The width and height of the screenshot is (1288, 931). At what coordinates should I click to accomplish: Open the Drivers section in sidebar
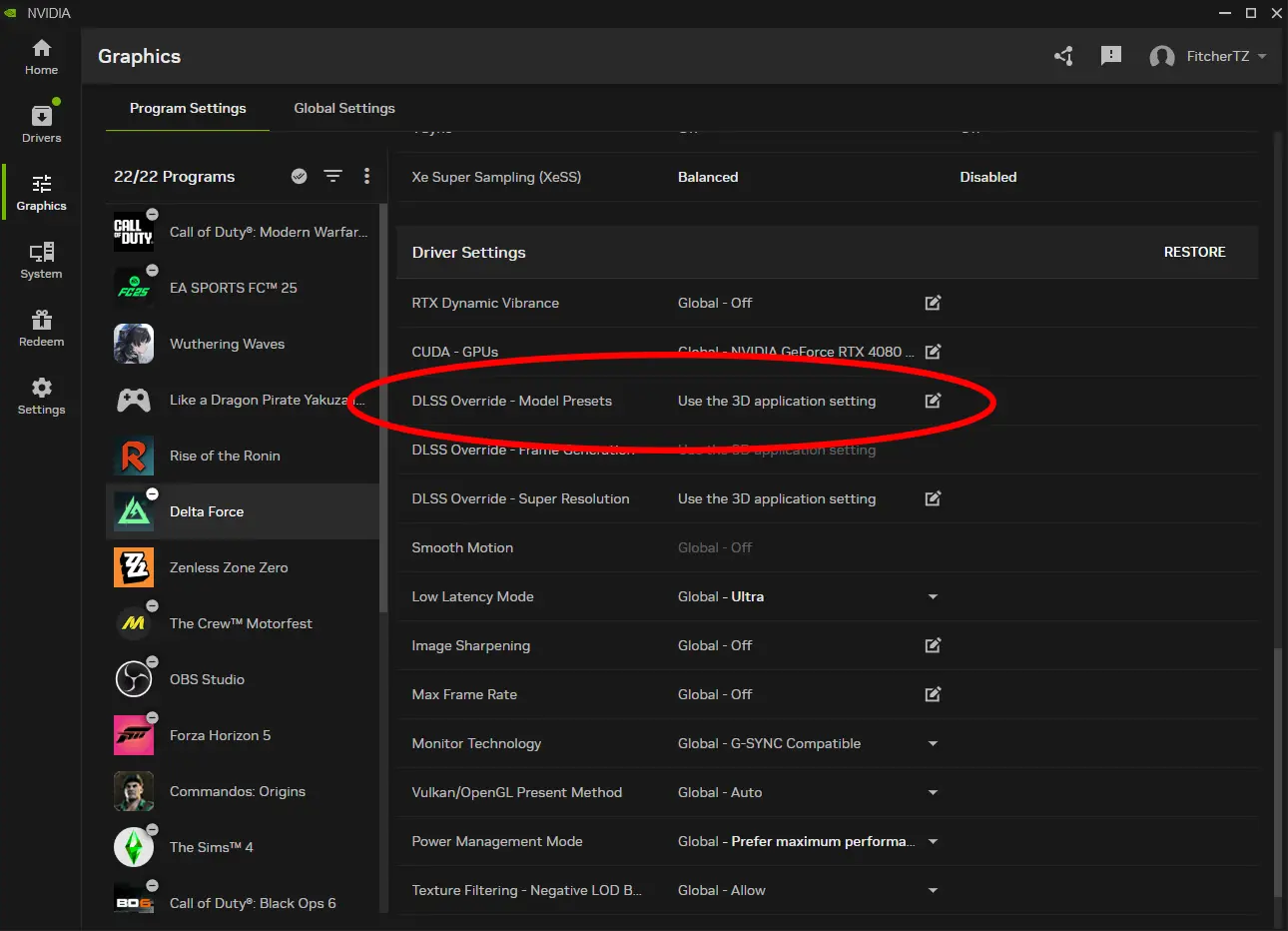coord(41,125)
